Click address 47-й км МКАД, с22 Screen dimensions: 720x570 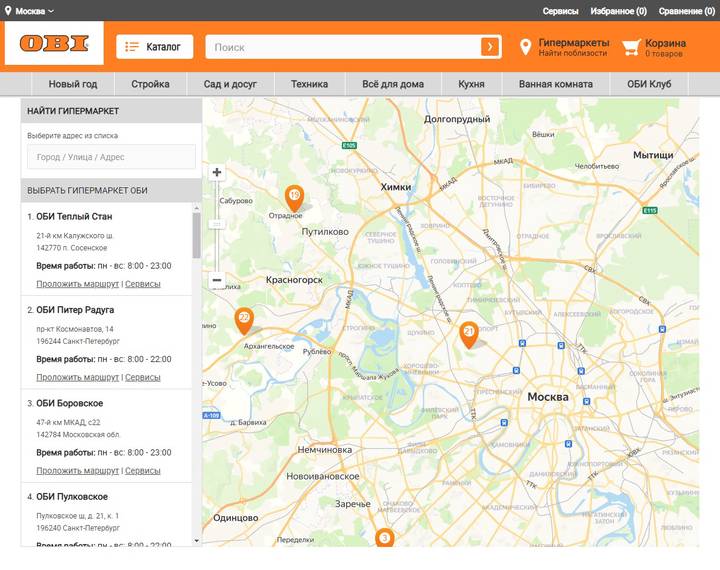coord(68,422)
